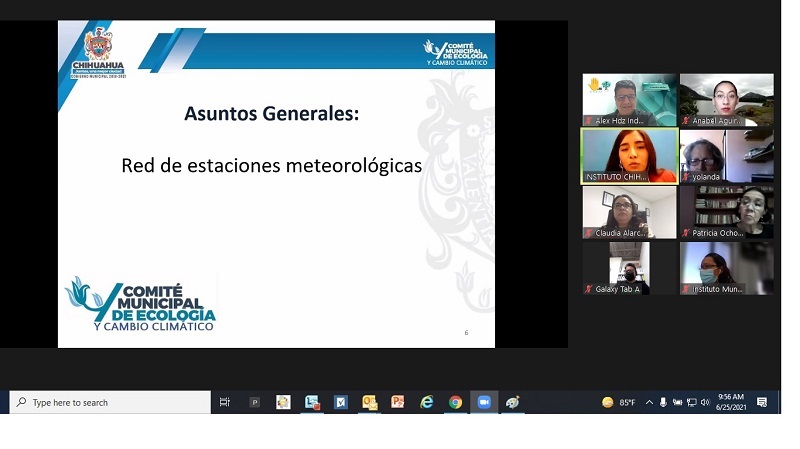Screen dimensions: 800x449
Task: Click the slide number 6
Action: (x=466, y=333)
